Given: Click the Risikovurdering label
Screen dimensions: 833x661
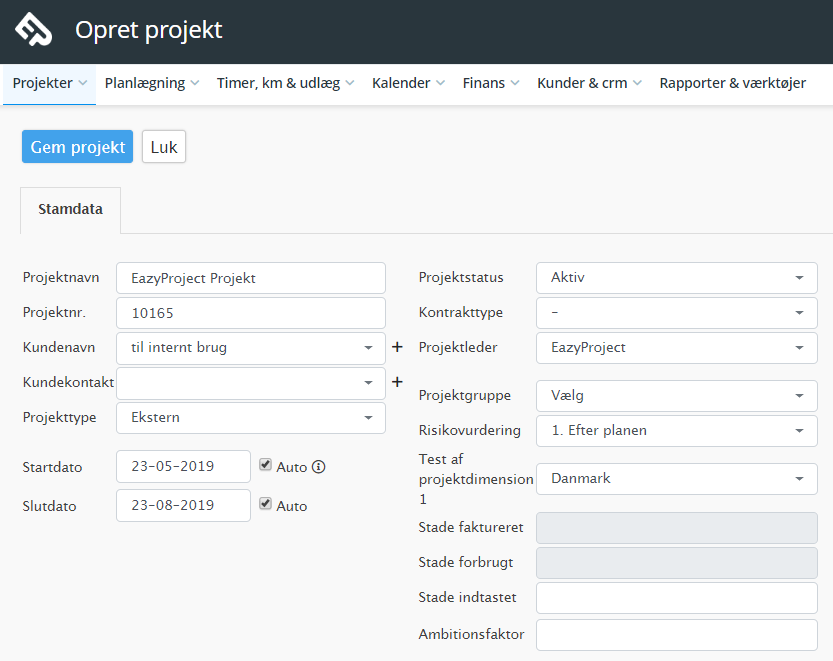Looking at the screenshot, I should coord(470,430).
